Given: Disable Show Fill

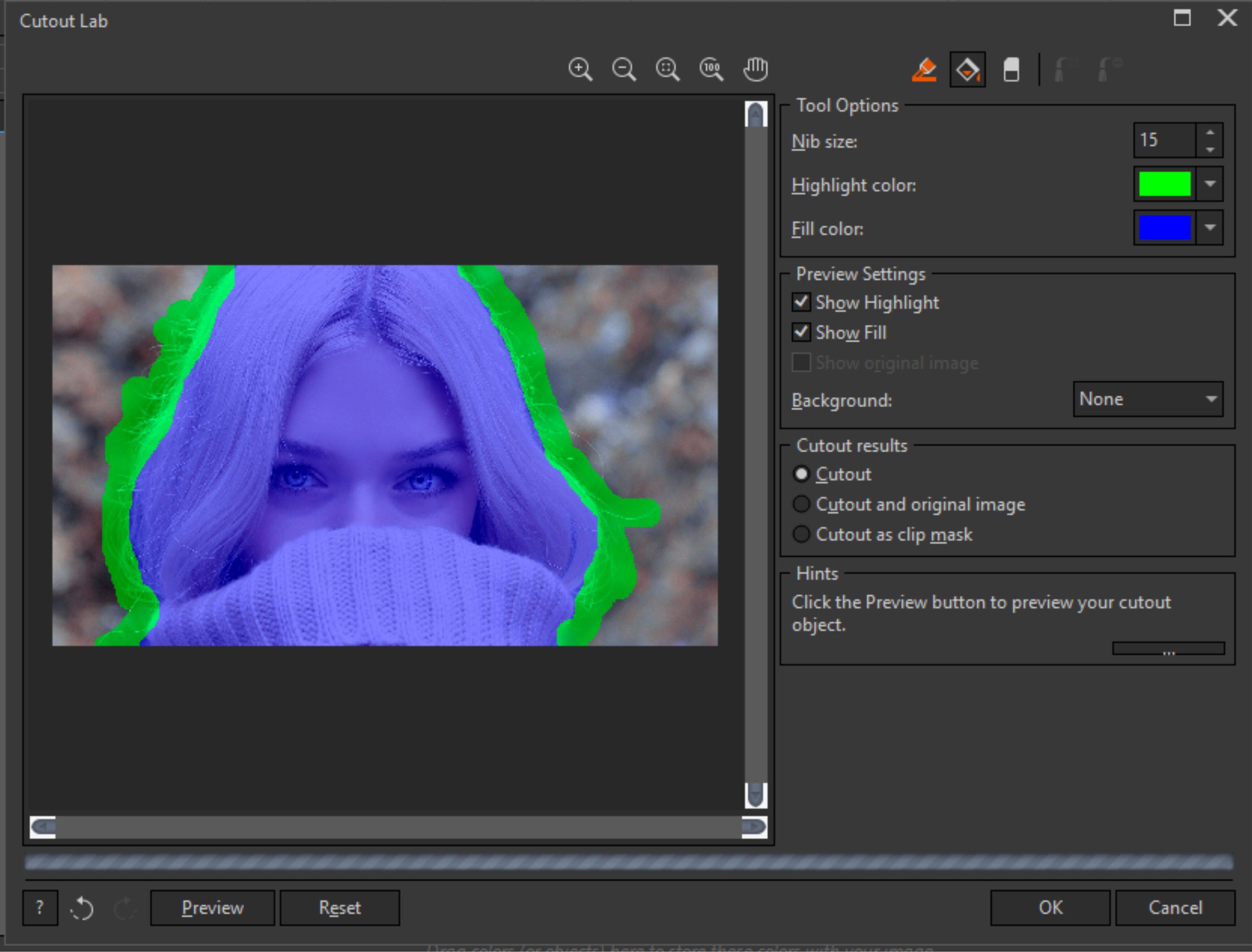Looking at the screenshot, I should 801,333.
